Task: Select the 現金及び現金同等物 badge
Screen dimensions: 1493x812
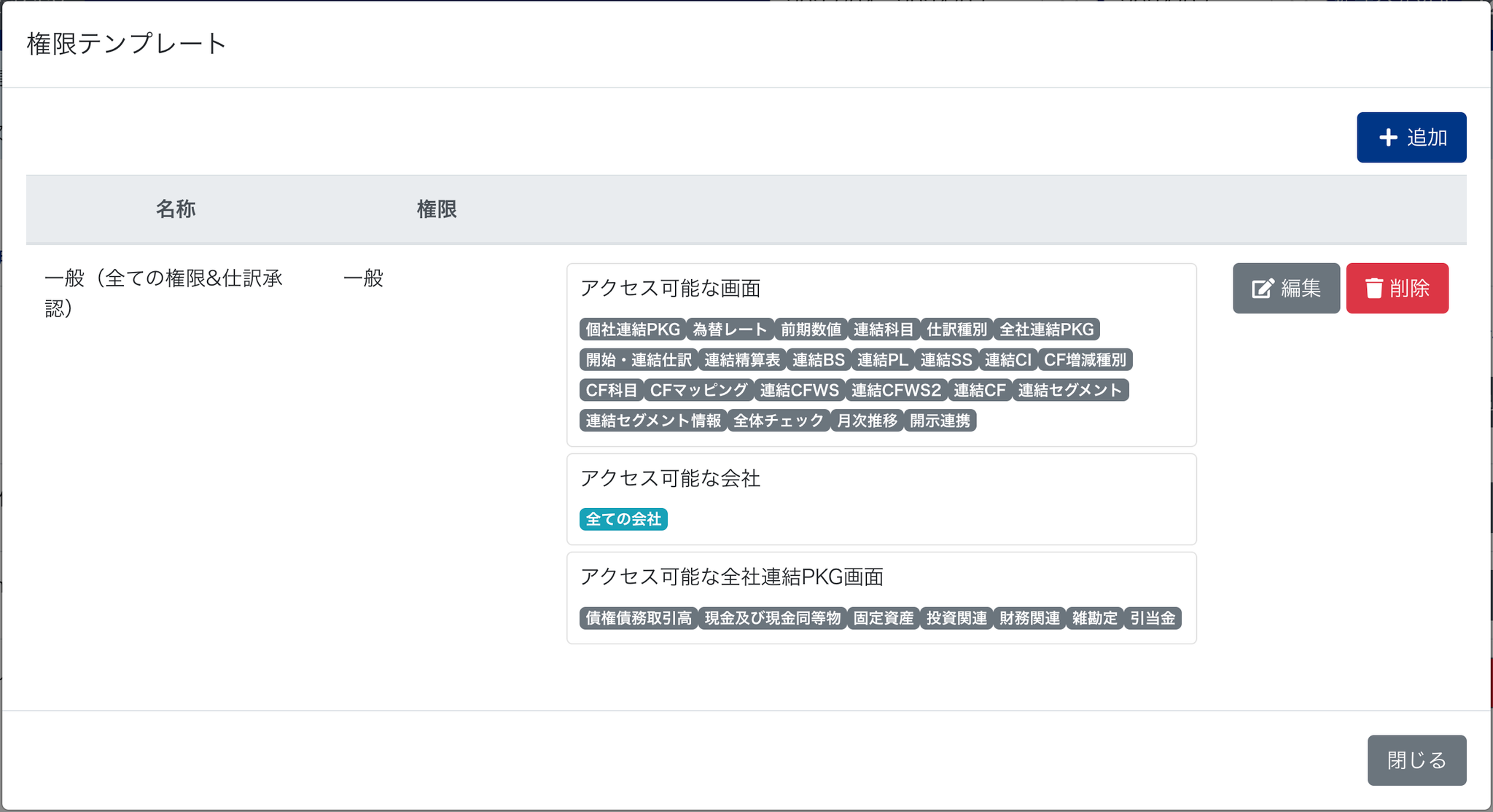Action: tap(773, 618)
